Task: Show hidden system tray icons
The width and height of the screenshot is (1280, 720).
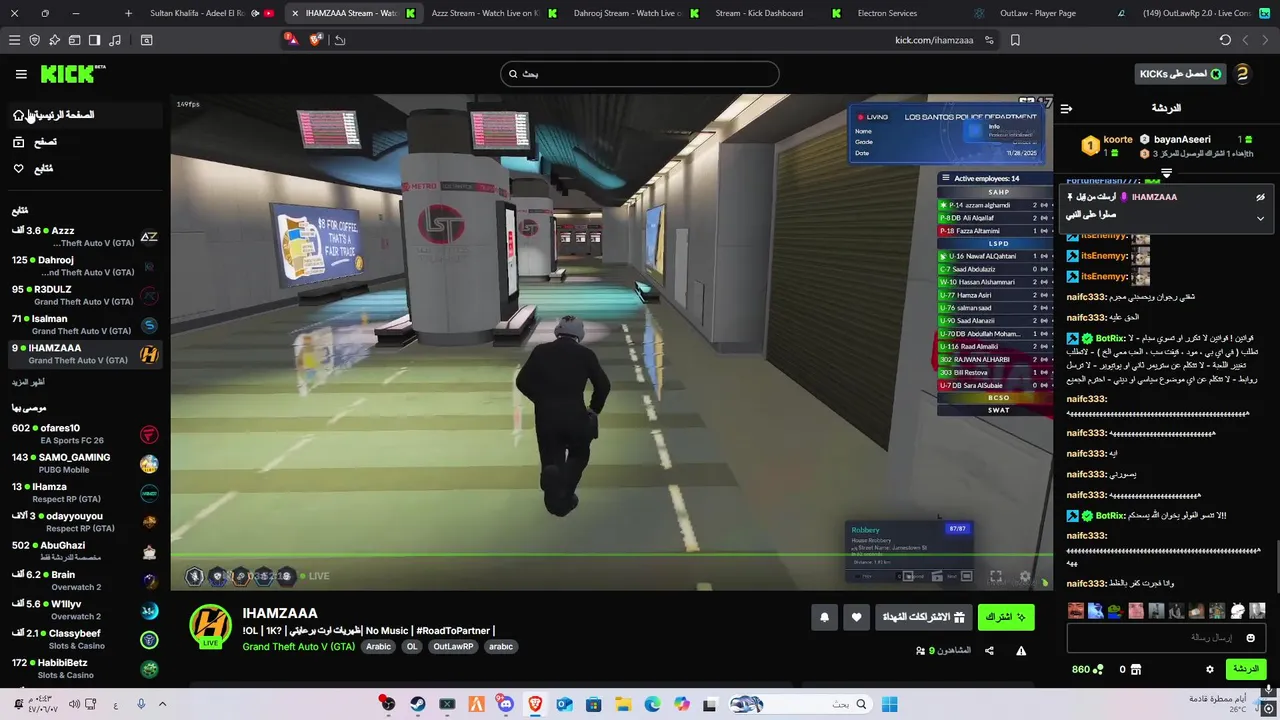Action: [x=162, y=704]
